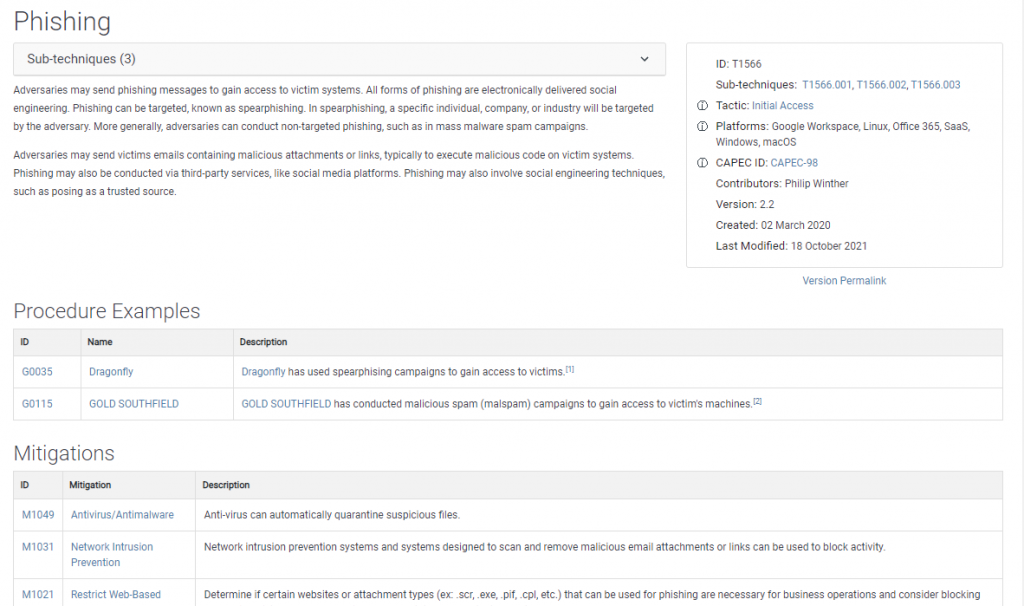Click the Description header in Procedure Examples table
1024x606 pixels.
point(263,342)
